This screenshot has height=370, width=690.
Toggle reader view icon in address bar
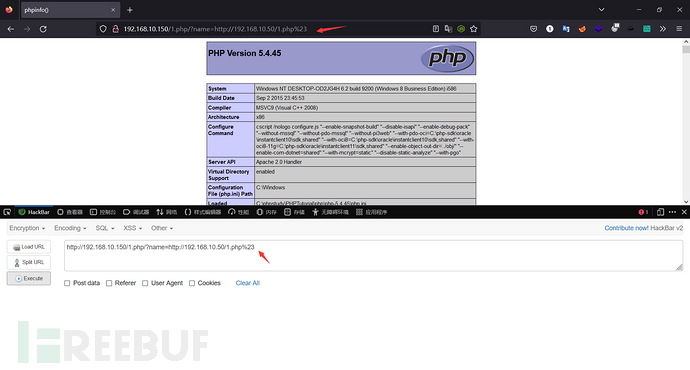(x=436, y=29)
